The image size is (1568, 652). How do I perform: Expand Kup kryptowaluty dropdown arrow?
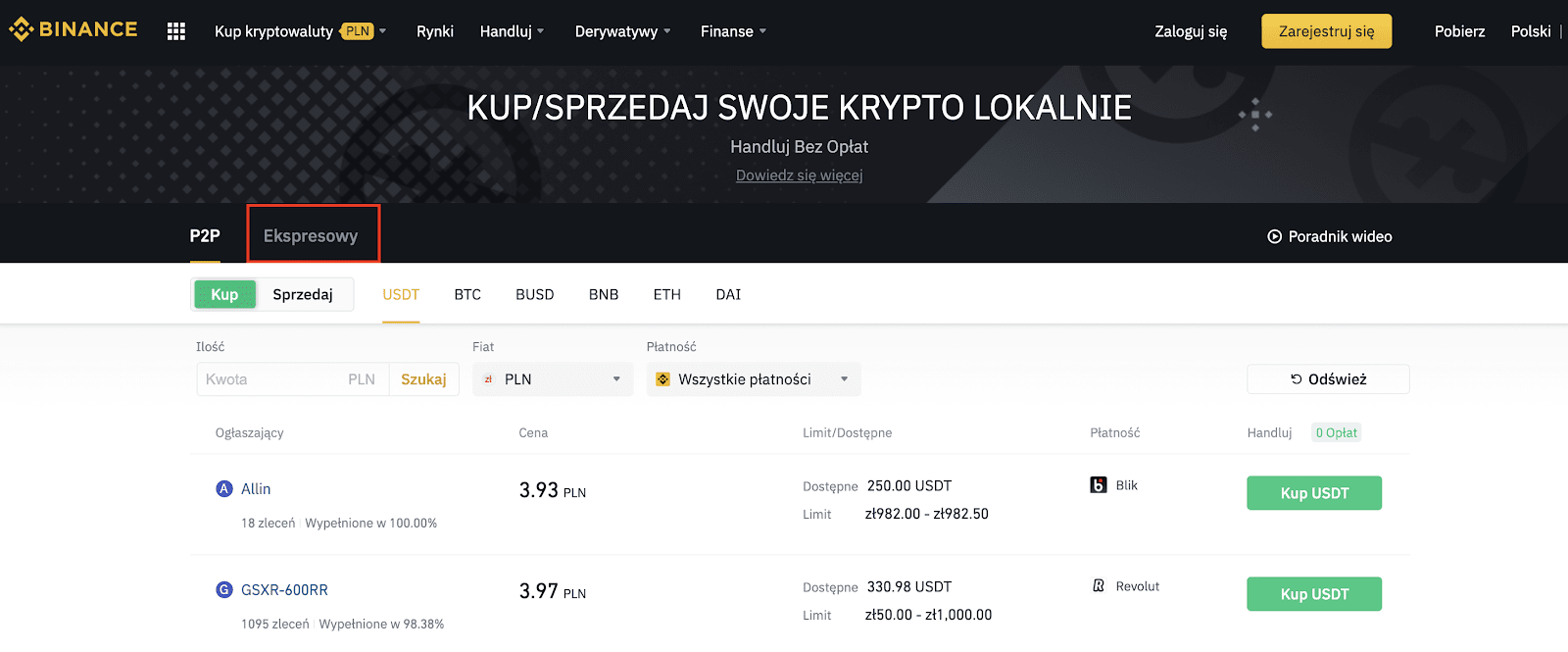coord(383,31)
